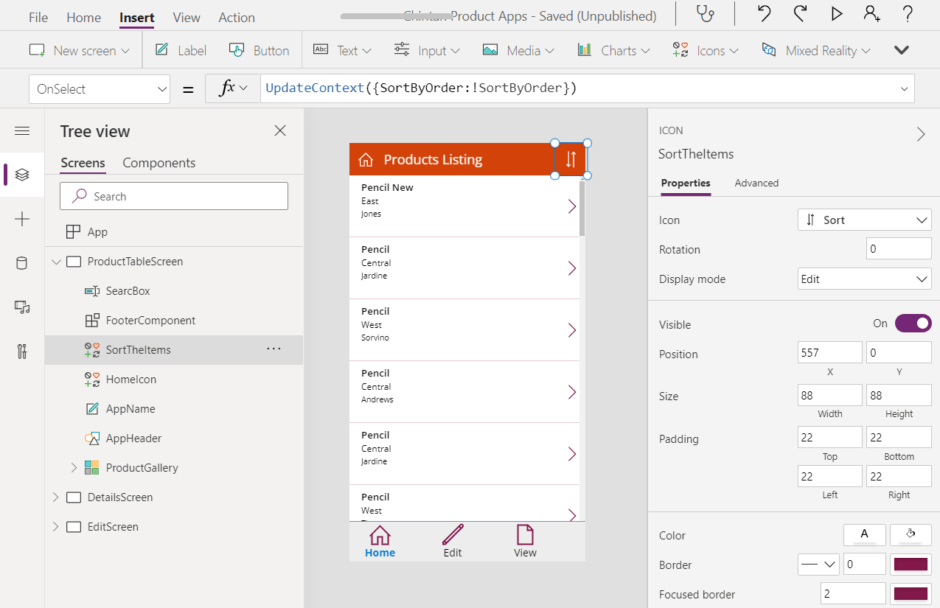The width and height of the screenshot is (940, 608).
Task: Open Pencil West Sorvino item arrow
Action: [x=572, y=330]
